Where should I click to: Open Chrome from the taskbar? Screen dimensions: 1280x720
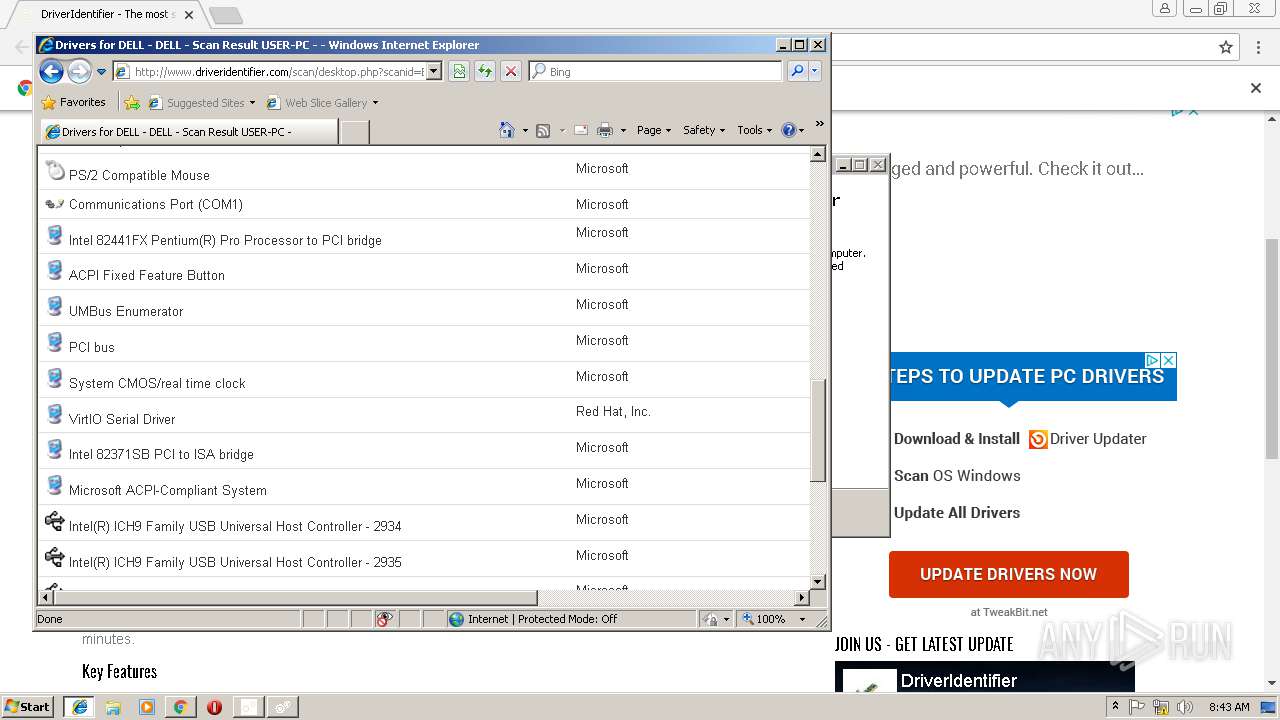click(x=180, y=706)
